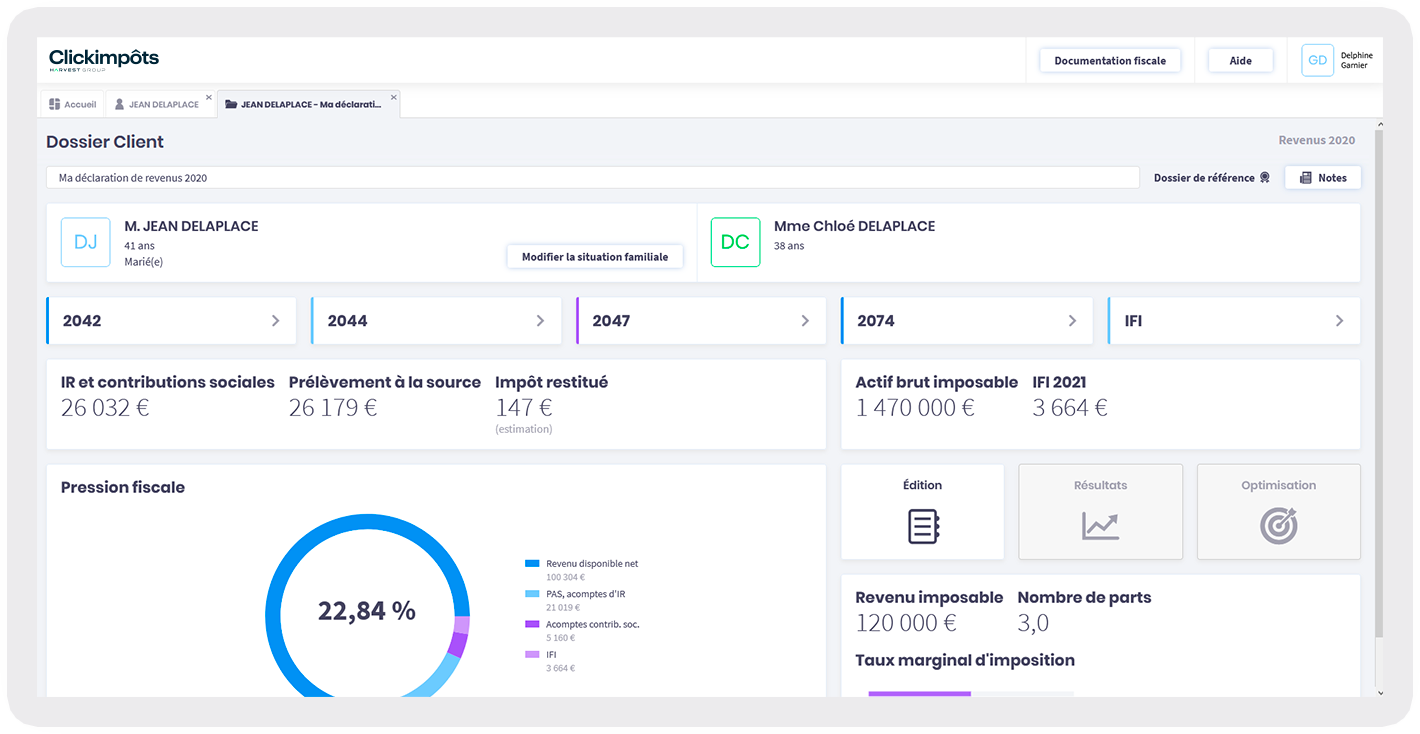
Task: Close the Ma déclaration tab
Action: (x=394, y=98)
